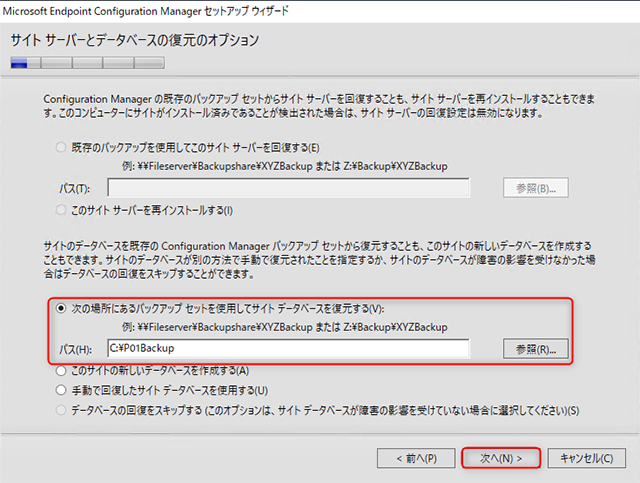The width and height of the screenshot is (640, 483).
Task: Click the last wizard progress segment
Action: 148,62
